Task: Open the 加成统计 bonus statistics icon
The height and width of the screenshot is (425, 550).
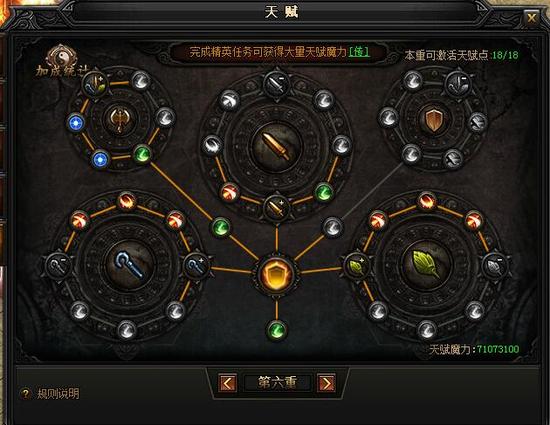Action: [x=60, y=61]
